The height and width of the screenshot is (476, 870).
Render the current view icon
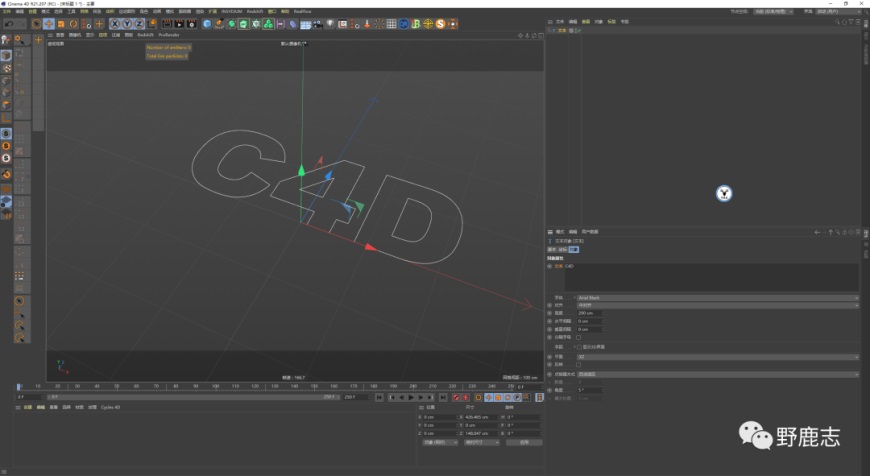[x=167, y=24]
